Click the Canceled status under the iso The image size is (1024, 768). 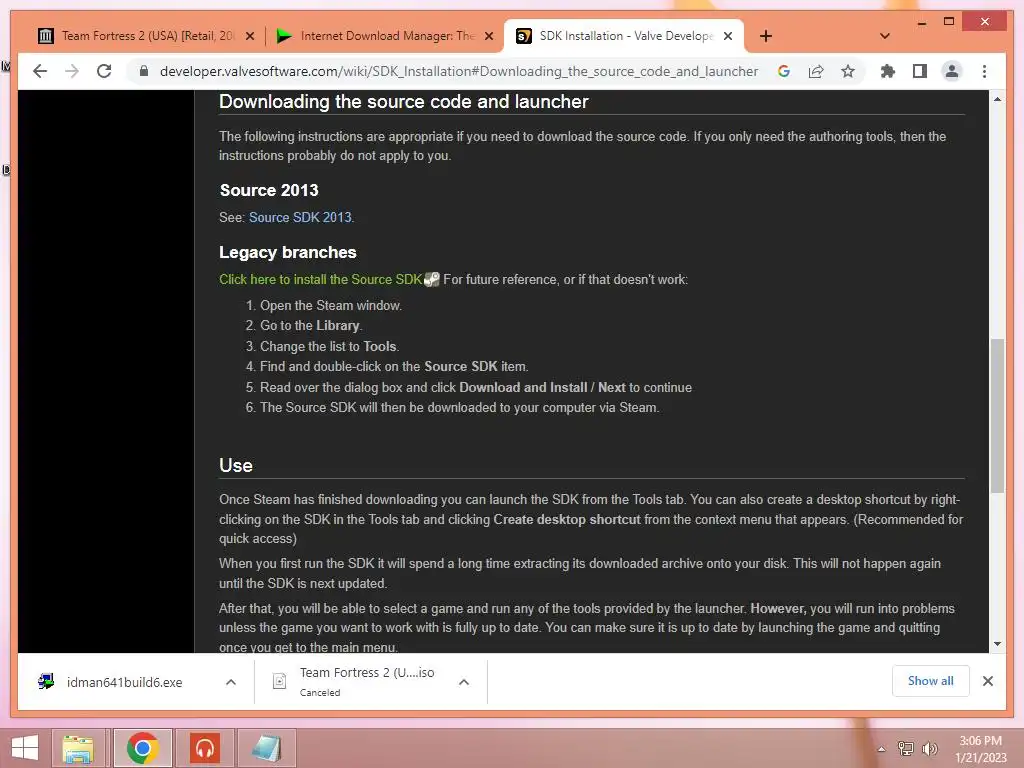click(320, 692)
